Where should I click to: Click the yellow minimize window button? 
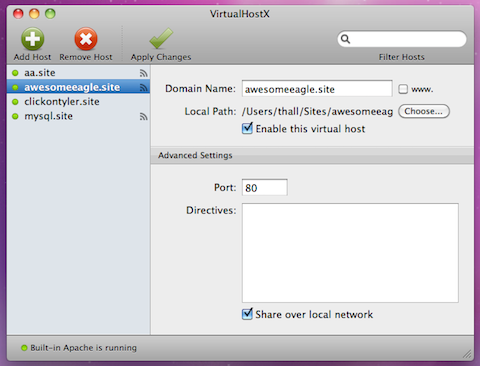point(34,14)
